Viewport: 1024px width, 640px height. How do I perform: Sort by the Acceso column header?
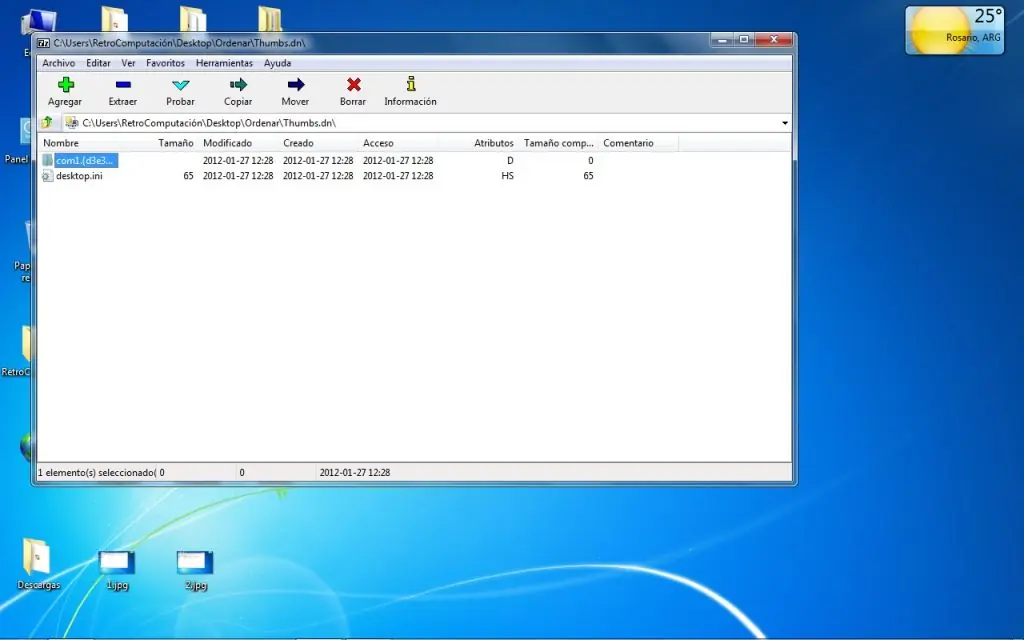398,143
